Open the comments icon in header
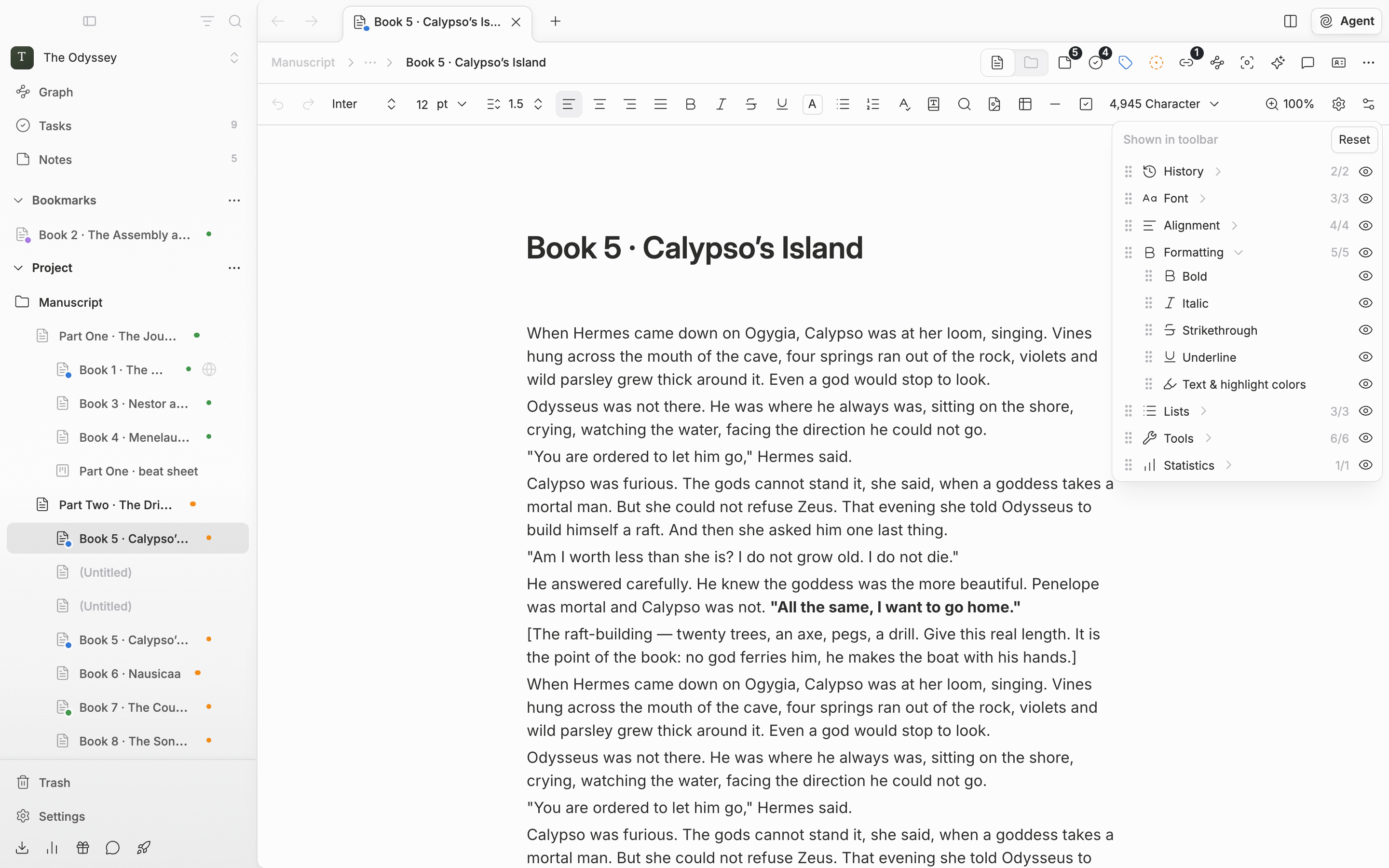 pos(1307,63)
